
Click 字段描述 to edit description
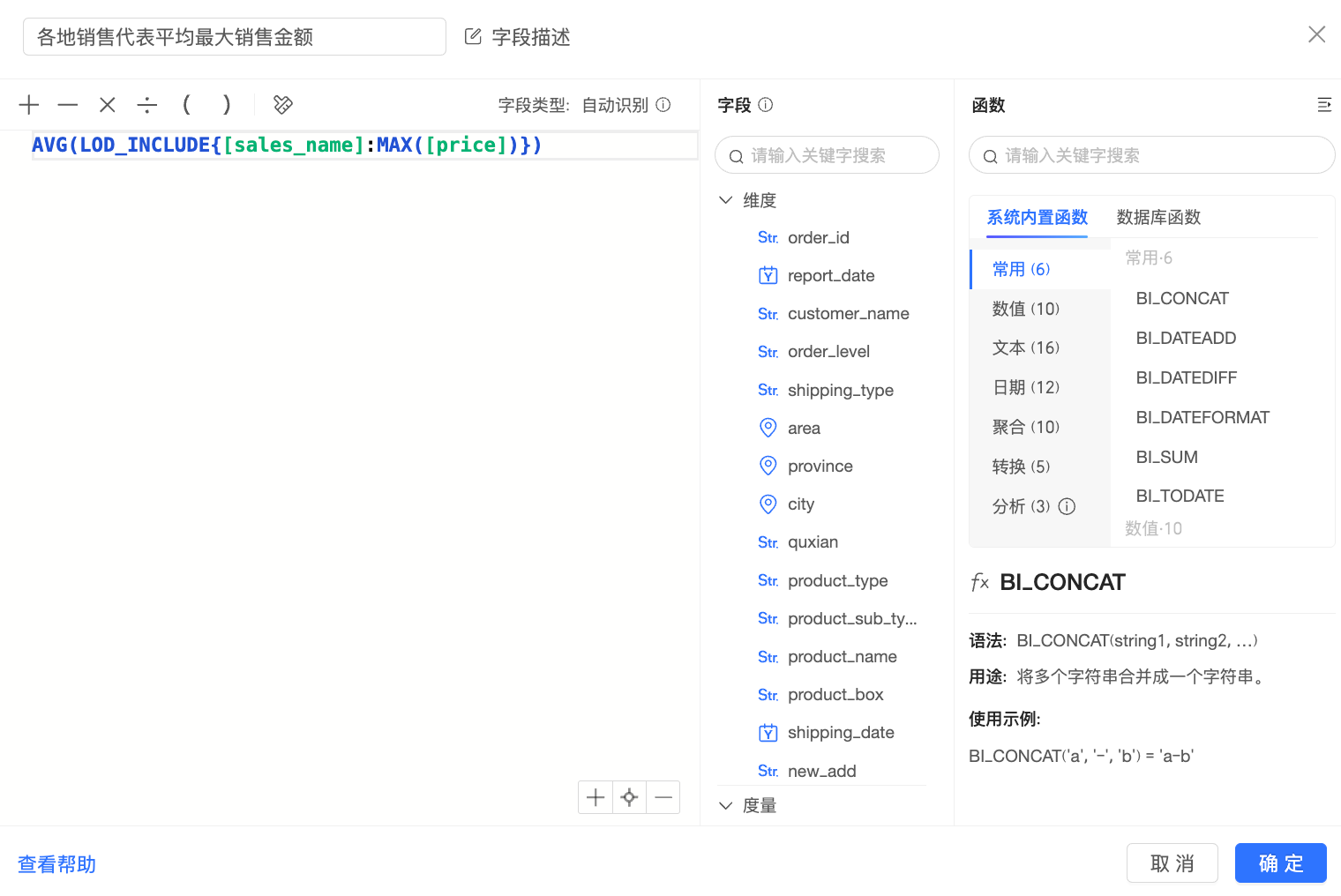coord(530,37)
